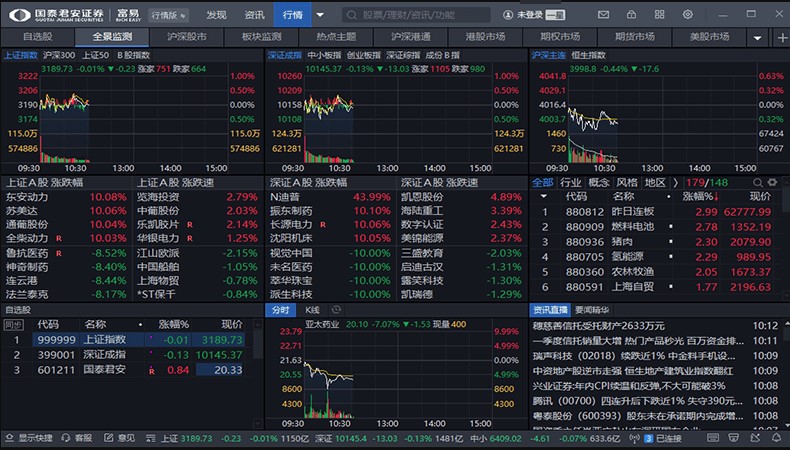Open the lock/trading icon in title bar

click(631, 15)
